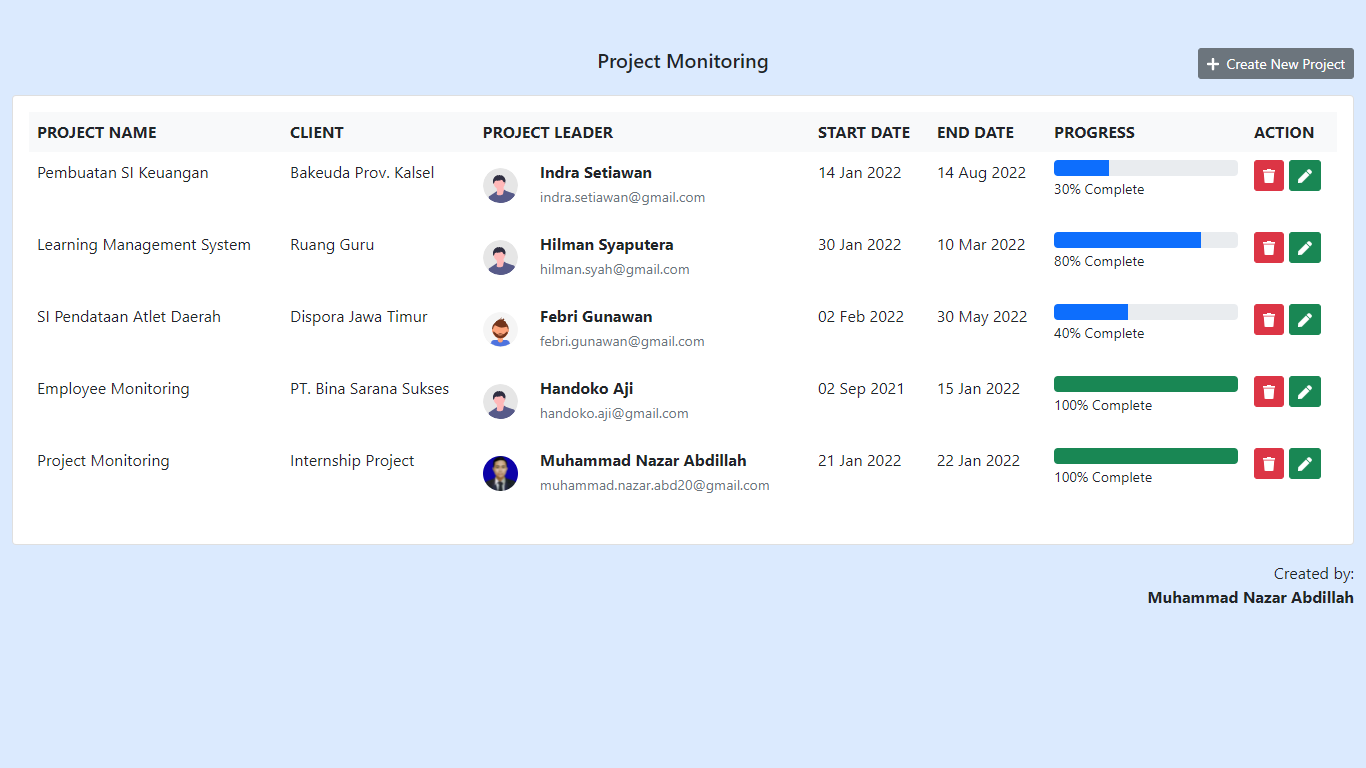The height and width of the screenshot is (768, 1366).
Task: Click creator name Muhammad Nazar Abdillah
Action: pyautogui.click(x=1250, y=597)
